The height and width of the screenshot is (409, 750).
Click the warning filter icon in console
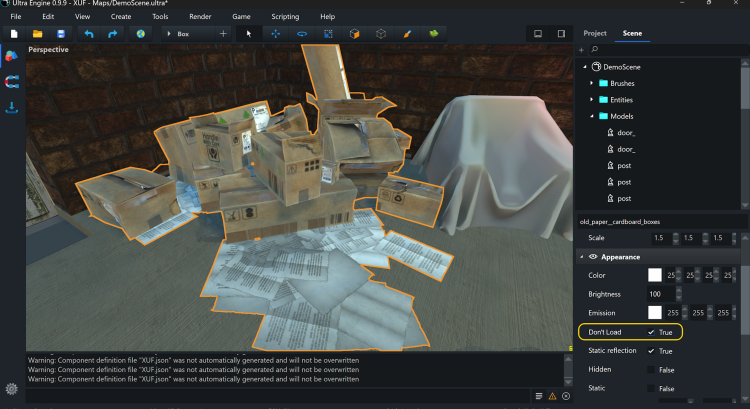tap(552, 396)
